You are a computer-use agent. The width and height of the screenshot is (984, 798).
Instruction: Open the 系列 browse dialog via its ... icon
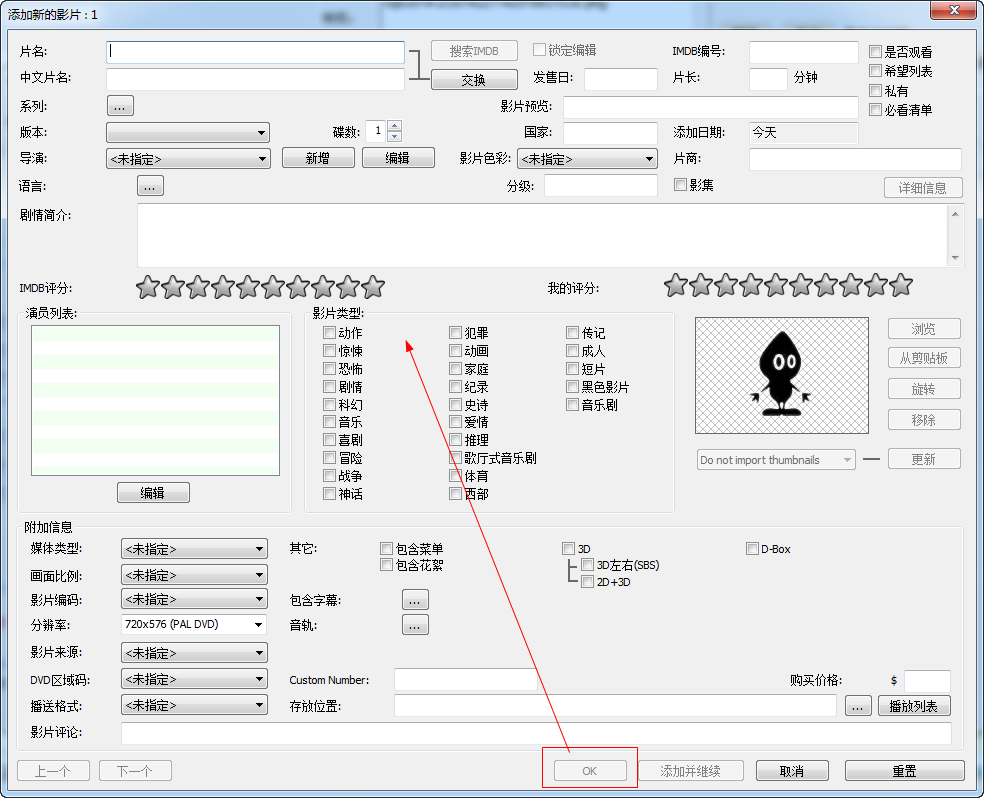120,105
